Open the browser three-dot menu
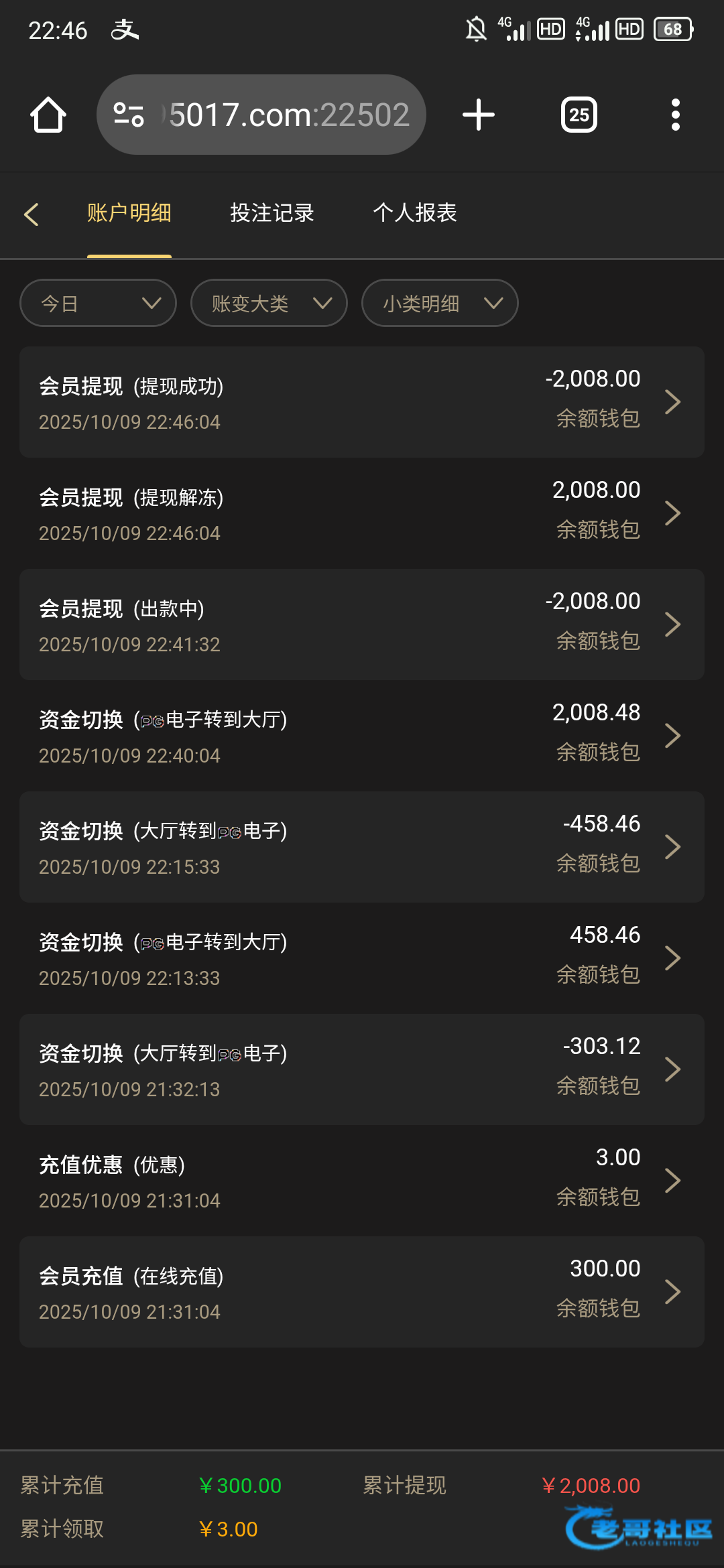The width and height of the screenshot is (724, 1568). [x=675, y=115]
